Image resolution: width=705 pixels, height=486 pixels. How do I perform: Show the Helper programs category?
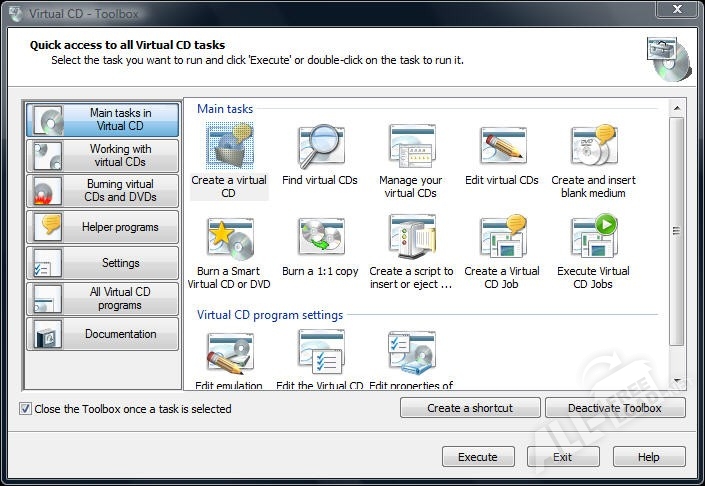coord(103,227)
